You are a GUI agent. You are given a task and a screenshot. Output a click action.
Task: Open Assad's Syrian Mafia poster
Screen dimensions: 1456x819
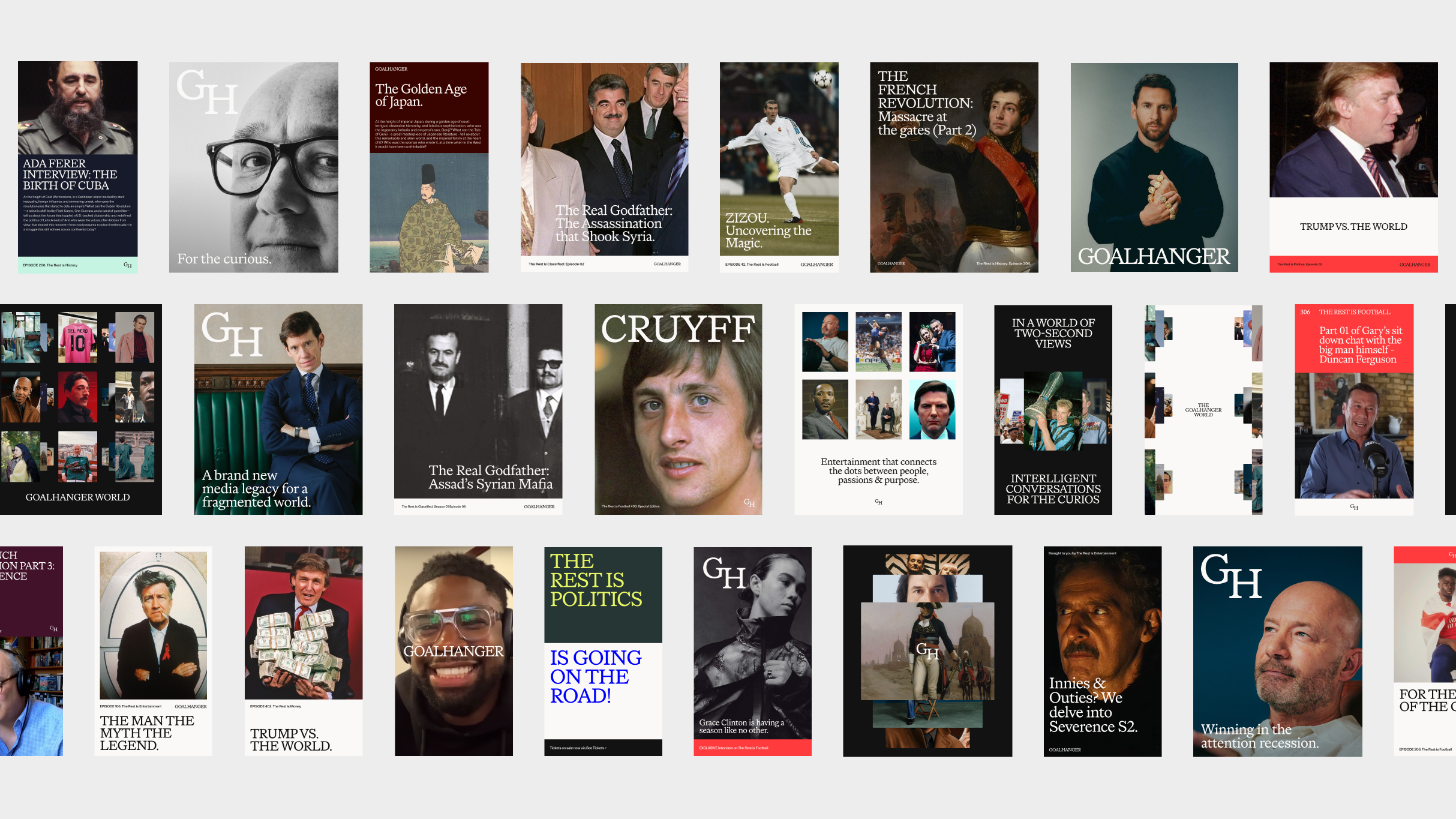pyautogui.click(x=478, y=409)
